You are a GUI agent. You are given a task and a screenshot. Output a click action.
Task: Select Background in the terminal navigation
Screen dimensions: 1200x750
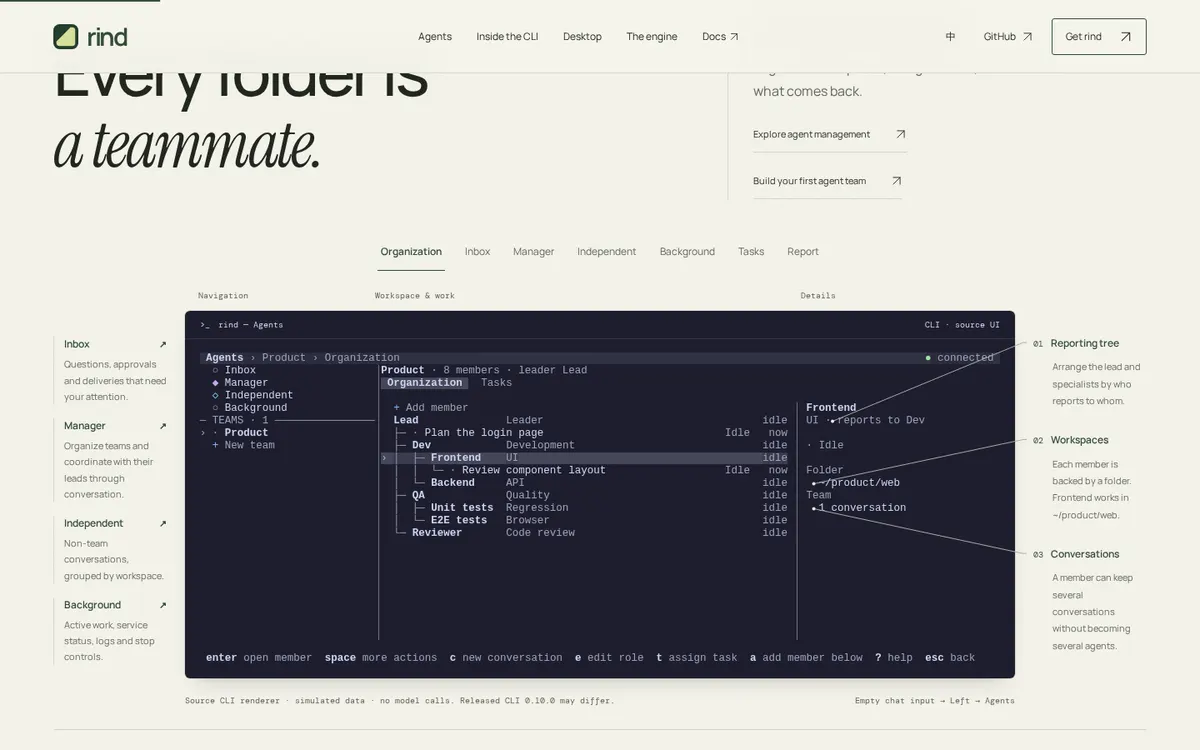pos(256,408)
